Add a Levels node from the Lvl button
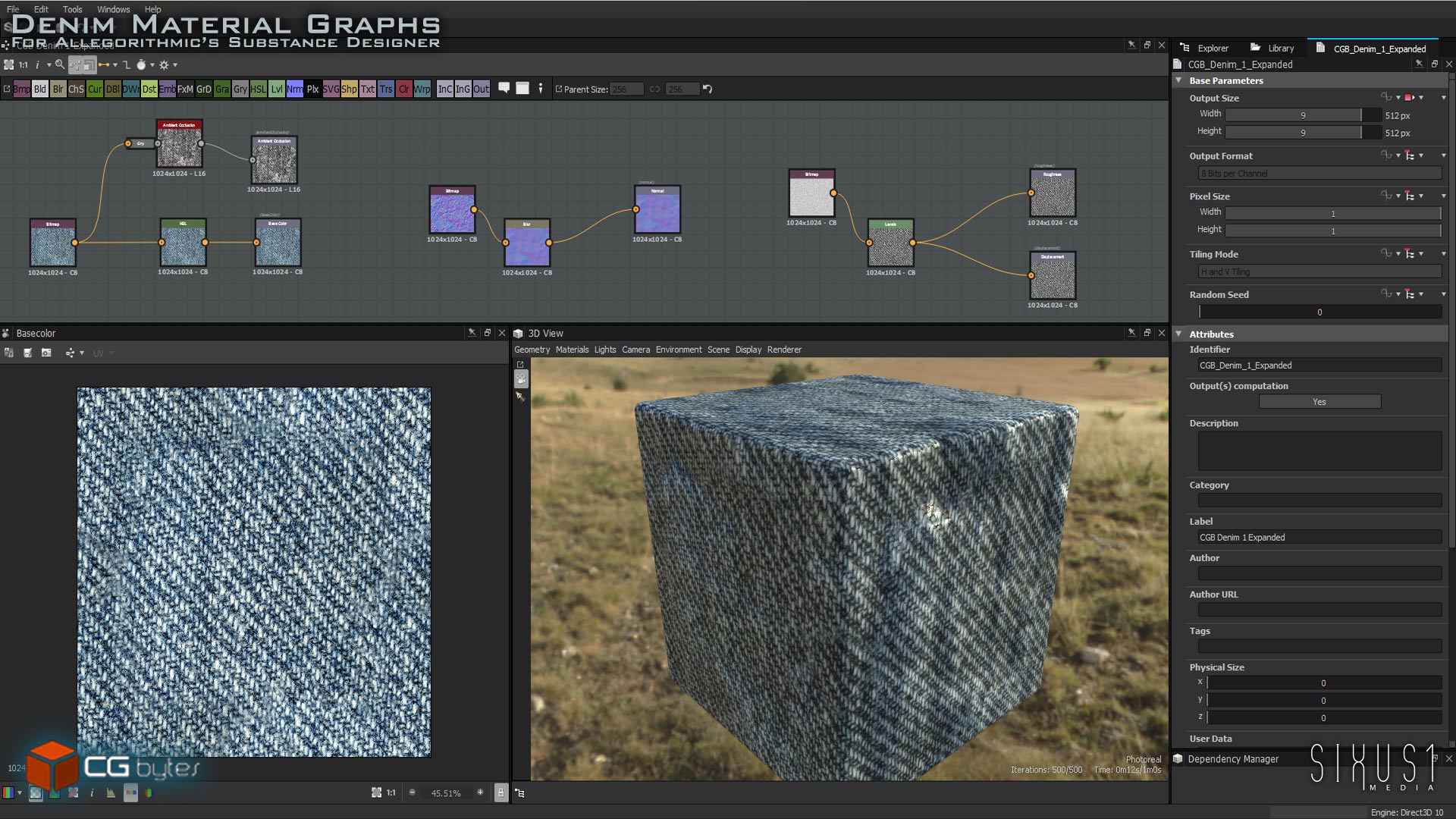Screen dimensions: 1456x819 coord(276,89)
